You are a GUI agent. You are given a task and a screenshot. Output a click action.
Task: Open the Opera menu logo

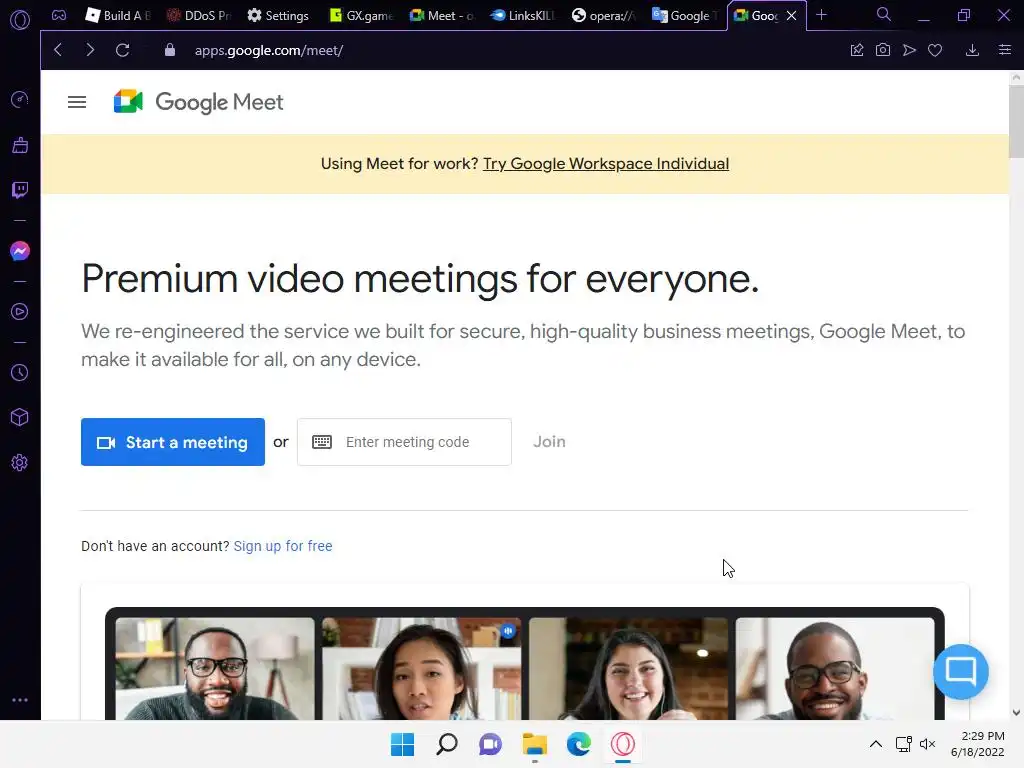pyautogui.click(x=20, y=20)
